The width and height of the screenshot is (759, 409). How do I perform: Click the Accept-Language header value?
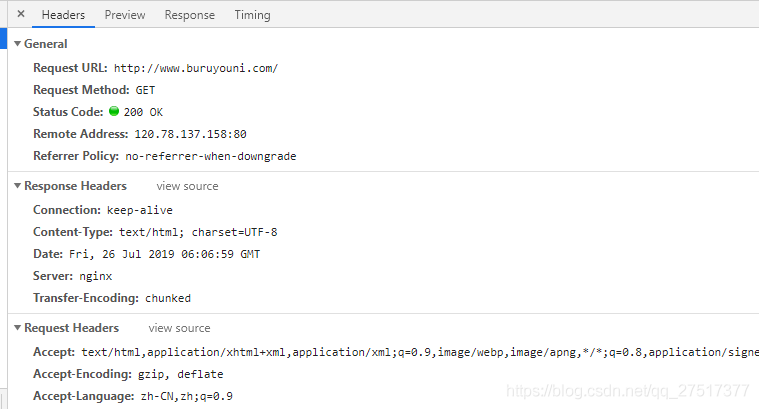187,396
